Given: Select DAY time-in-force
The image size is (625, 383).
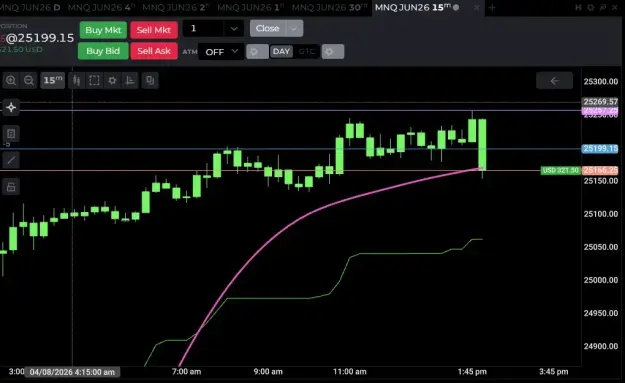Looking at the screenshot, I should pyautogui.click(x=281, y=51).
